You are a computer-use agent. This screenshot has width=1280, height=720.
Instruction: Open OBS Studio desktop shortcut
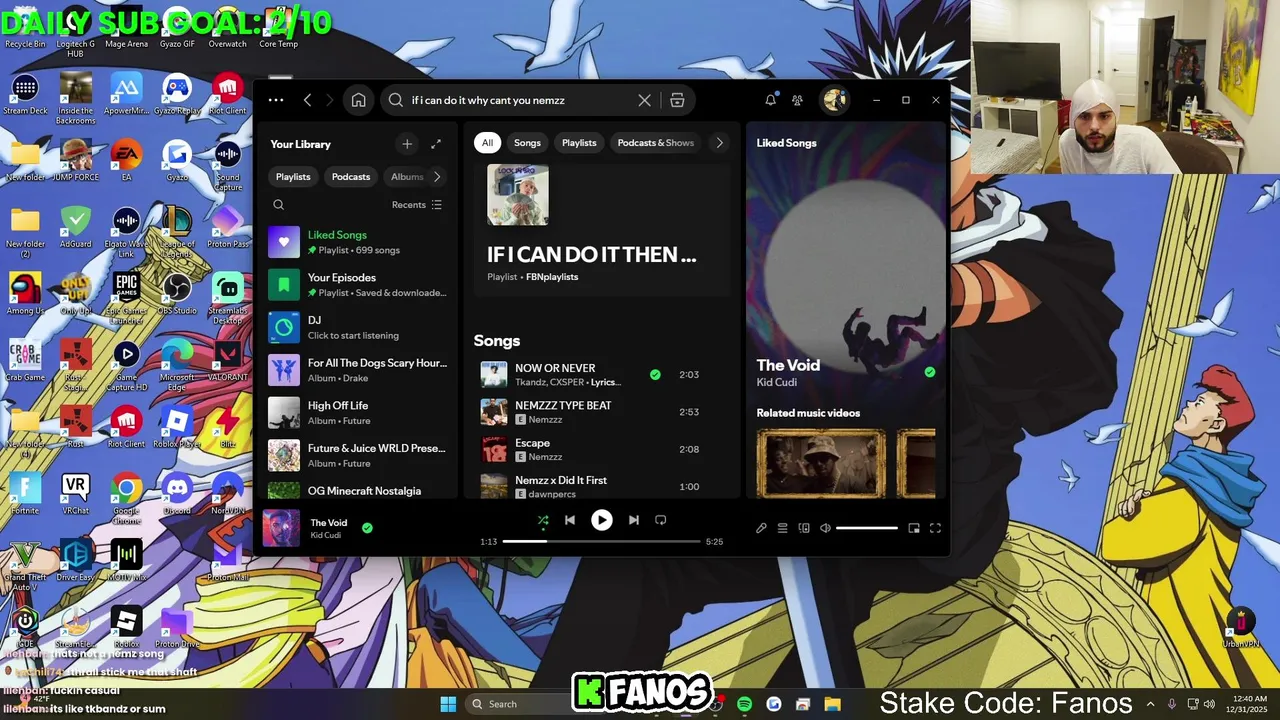pos(177,294)
